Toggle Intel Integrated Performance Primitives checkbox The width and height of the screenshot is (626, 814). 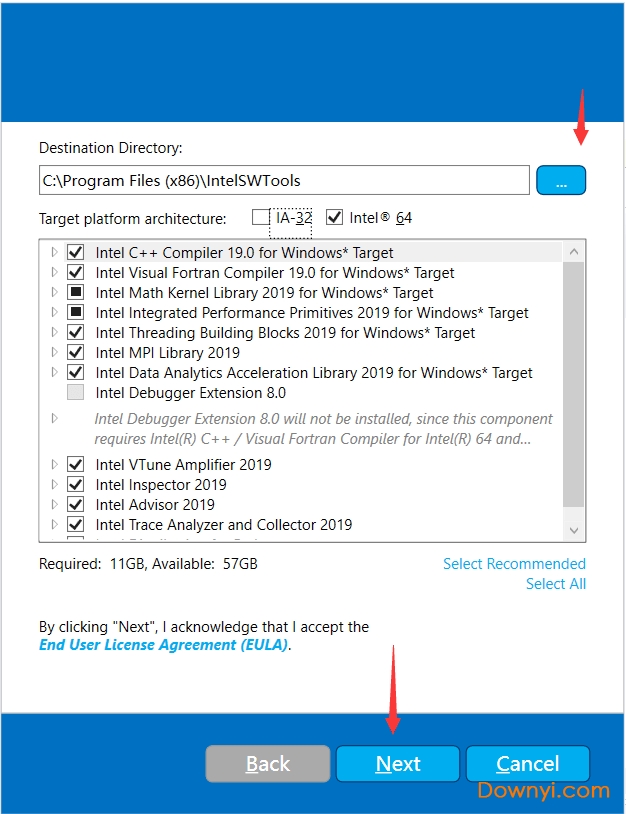[x=76, y=312]
